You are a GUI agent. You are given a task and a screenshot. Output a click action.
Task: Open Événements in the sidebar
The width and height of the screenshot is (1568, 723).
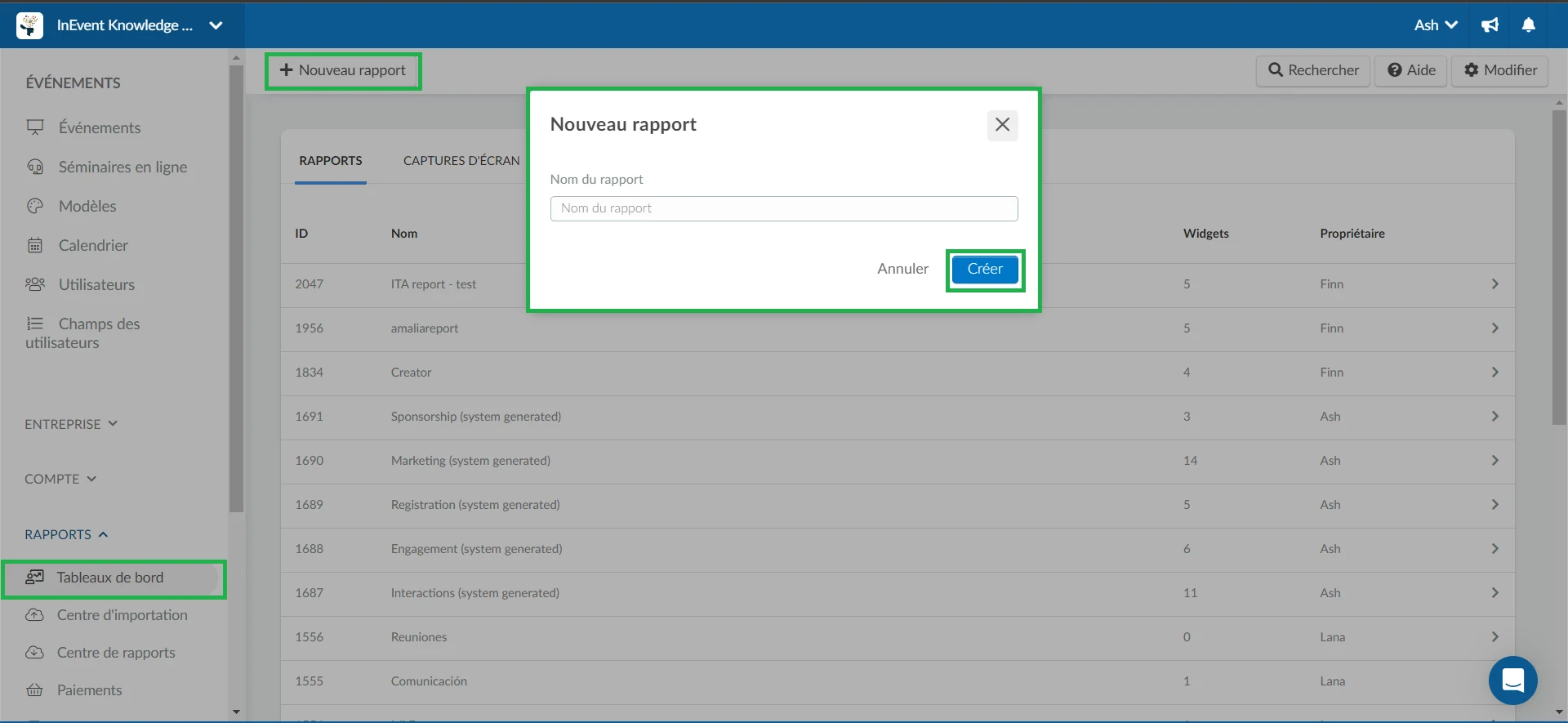(x=100, y=127)
